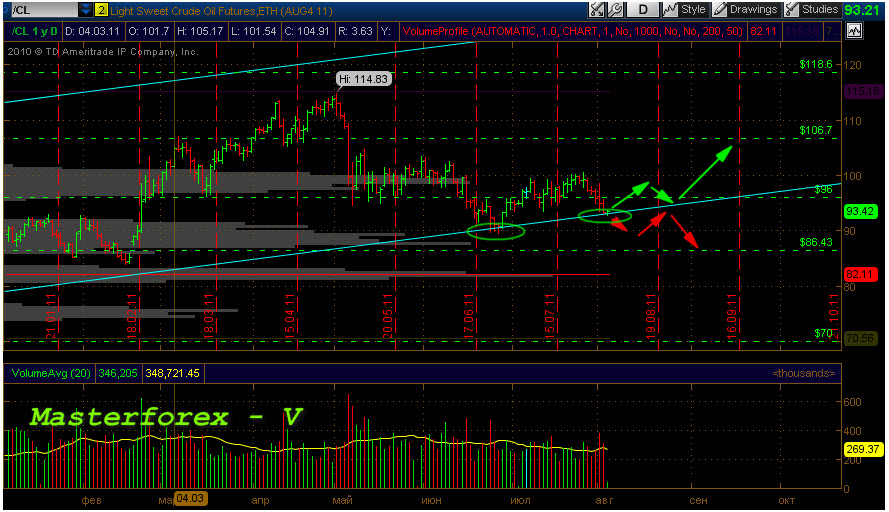Click the $70 level label
This screenshot has height=512, width=889.
[x=823, y=333]
